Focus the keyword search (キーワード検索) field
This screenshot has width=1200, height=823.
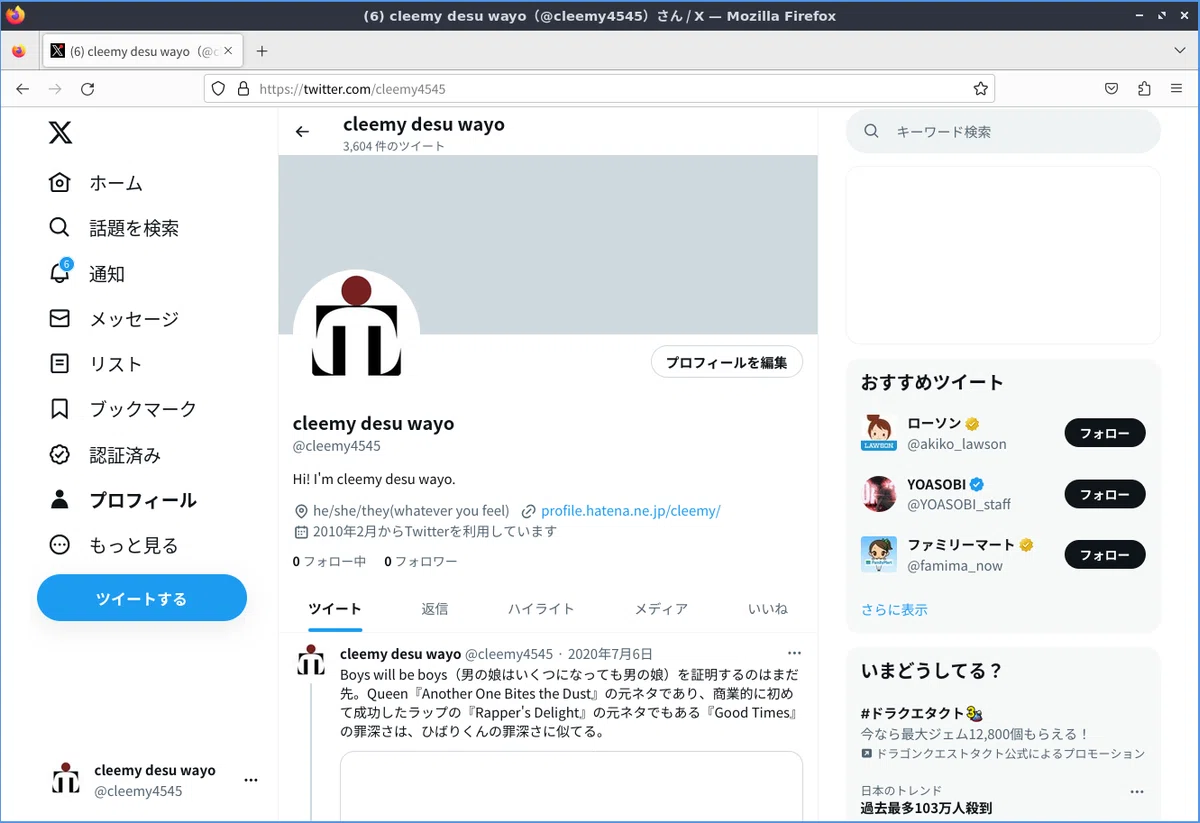coord(1003,131)
